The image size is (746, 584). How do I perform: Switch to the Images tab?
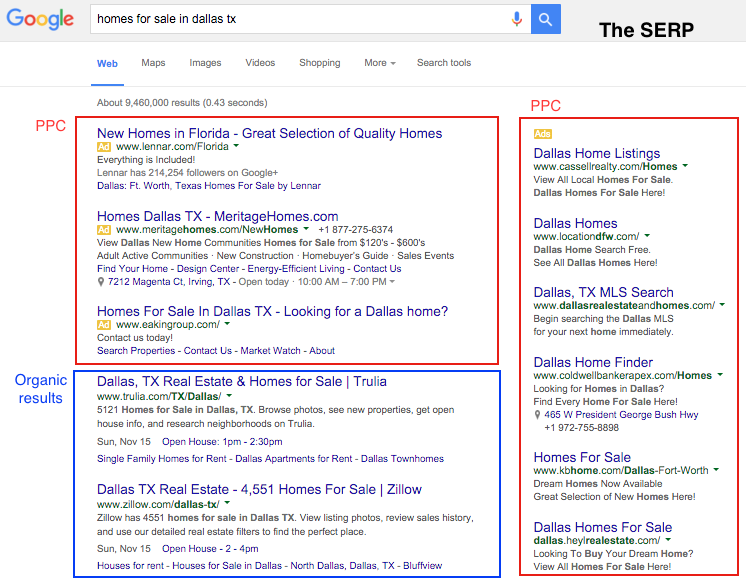coord(205,63)
